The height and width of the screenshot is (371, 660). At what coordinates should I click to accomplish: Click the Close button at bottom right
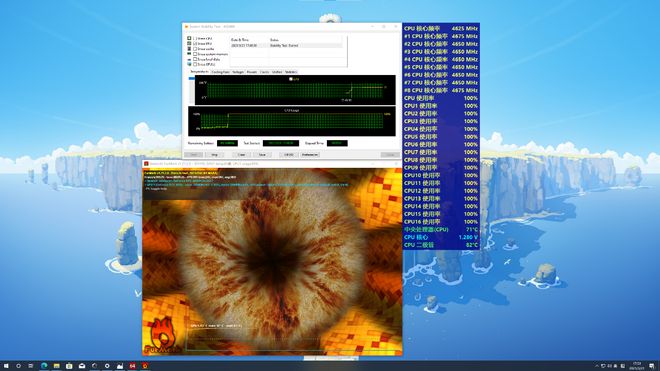coord(390,155)
